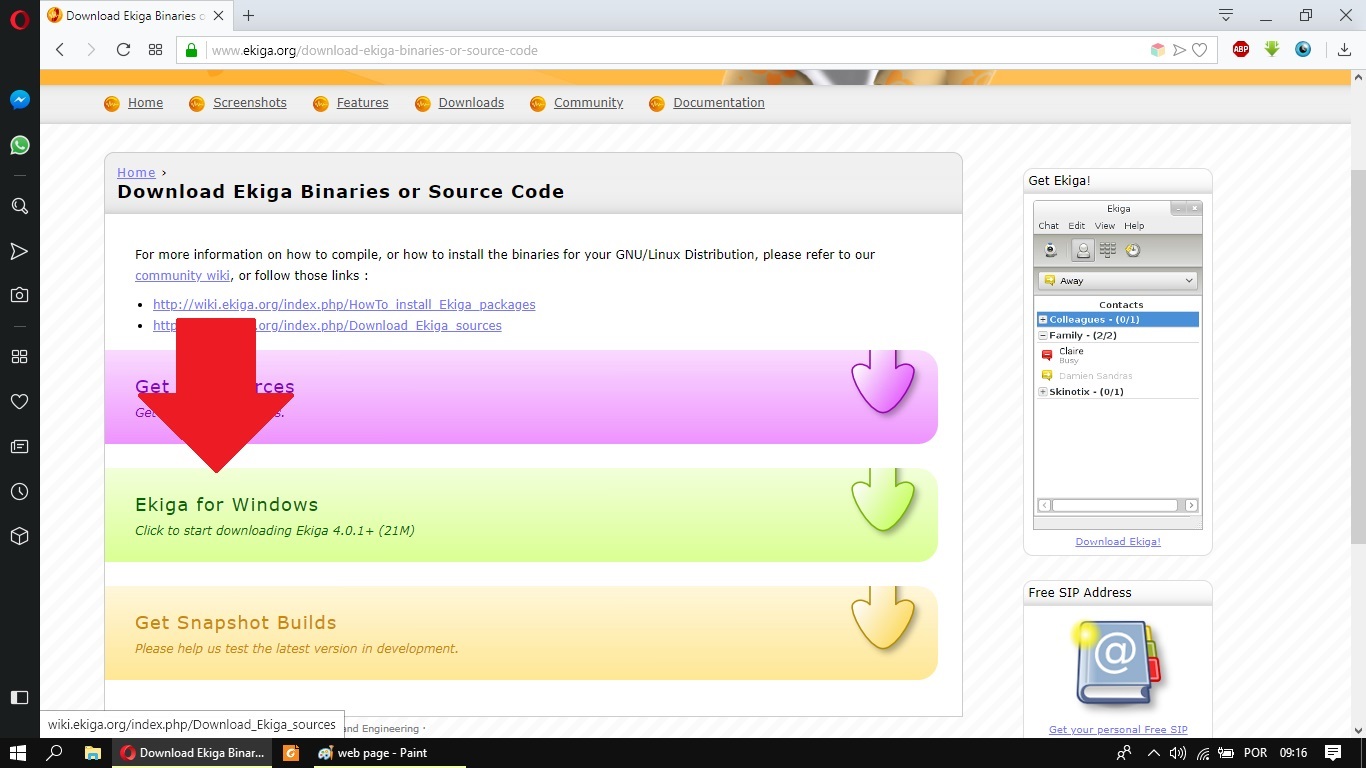Open bookmarks via the sidebar heart icon
Viewport: 1366px width, 768px height.
click(20, 401)
